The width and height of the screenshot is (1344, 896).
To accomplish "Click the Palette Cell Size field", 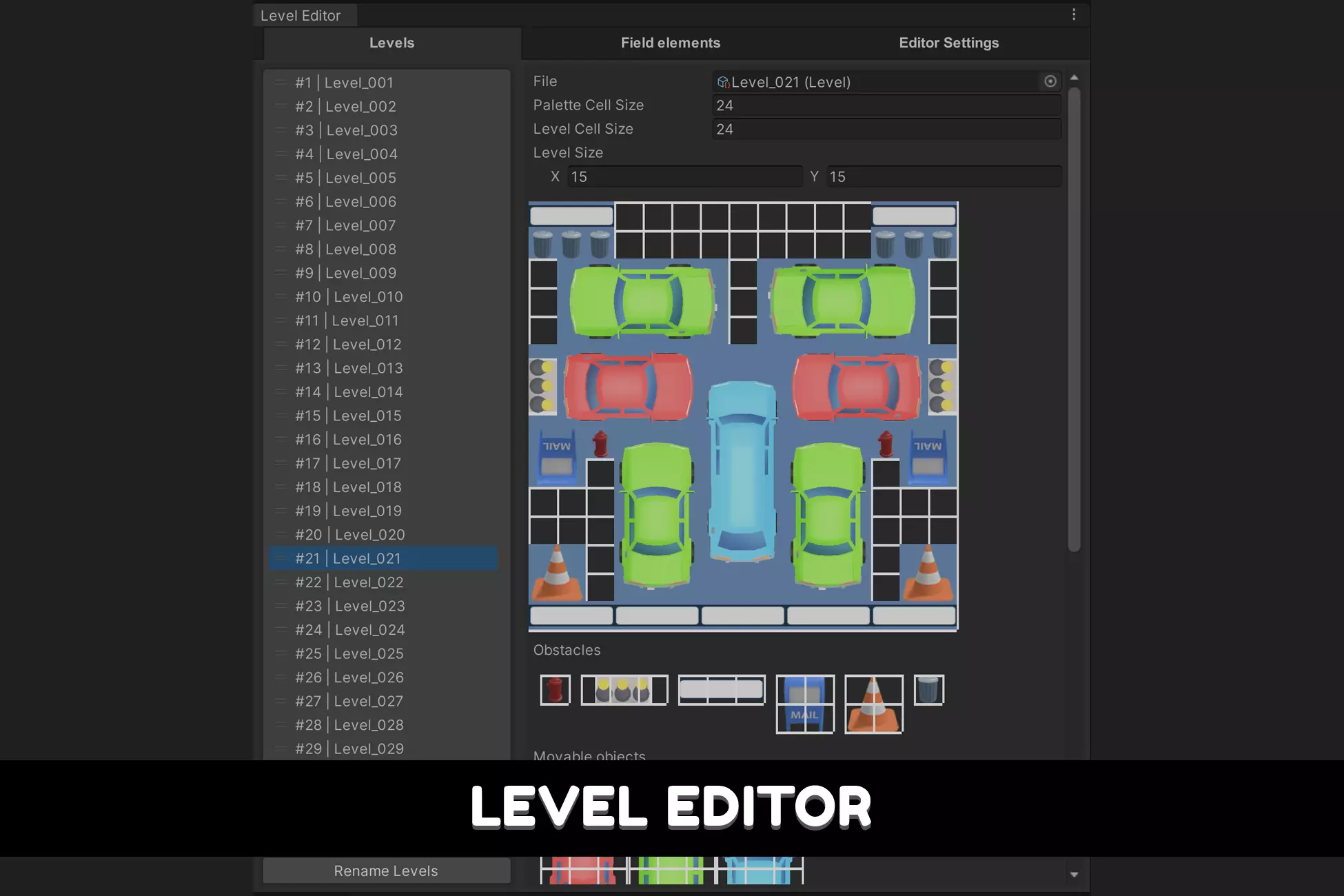I will tap(886, 105).
